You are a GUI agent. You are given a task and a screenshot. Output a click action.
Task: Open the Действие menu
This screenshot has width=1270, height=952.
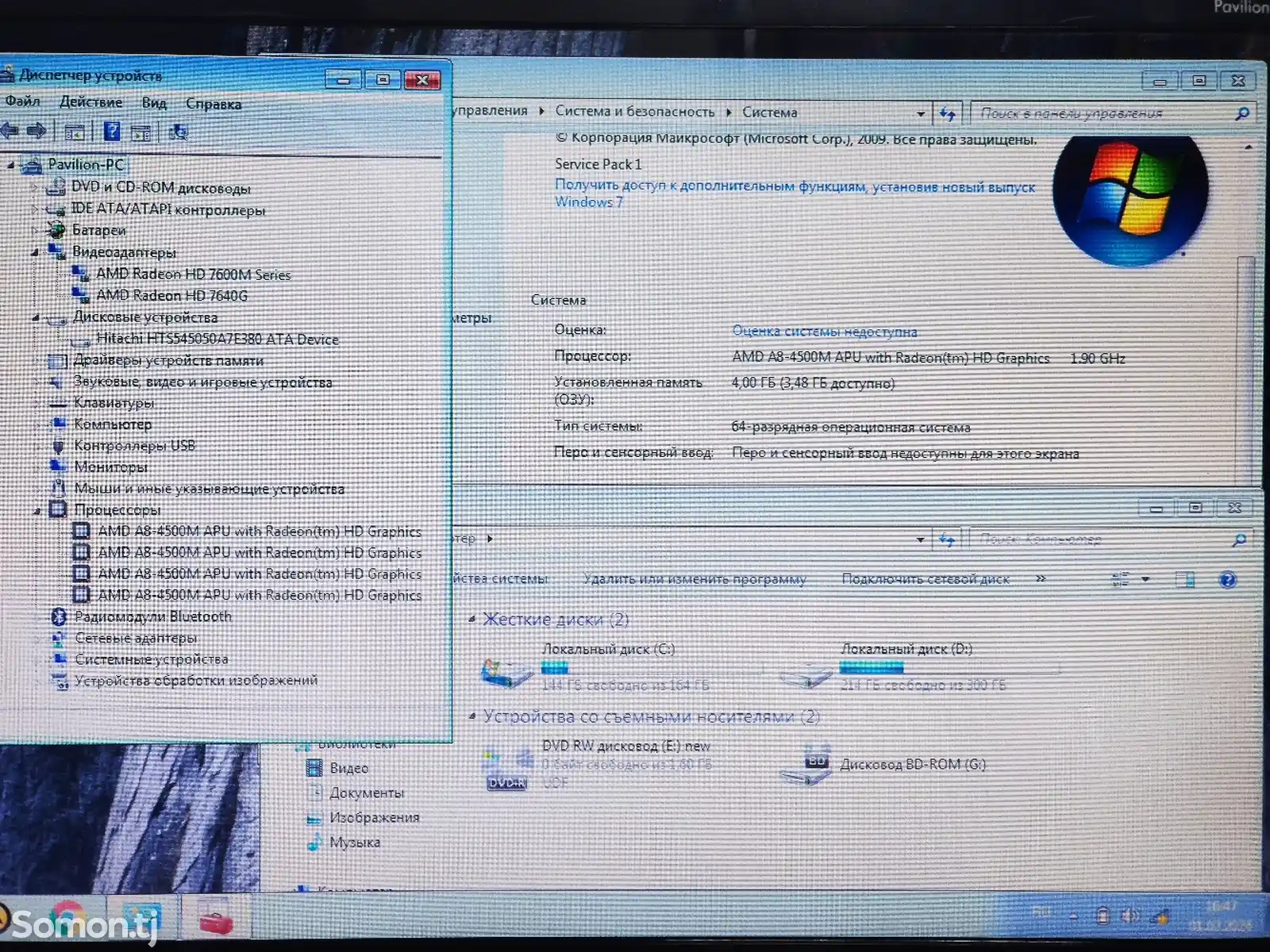click(x=90, y=102)
